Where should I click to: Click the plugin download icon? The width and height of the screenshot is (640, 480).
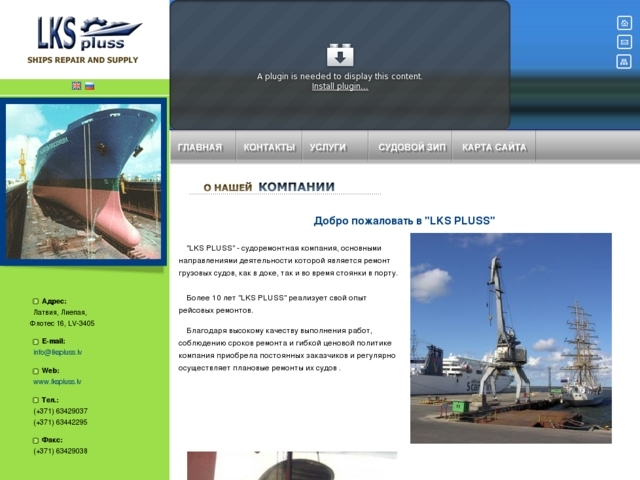point(340,55)
